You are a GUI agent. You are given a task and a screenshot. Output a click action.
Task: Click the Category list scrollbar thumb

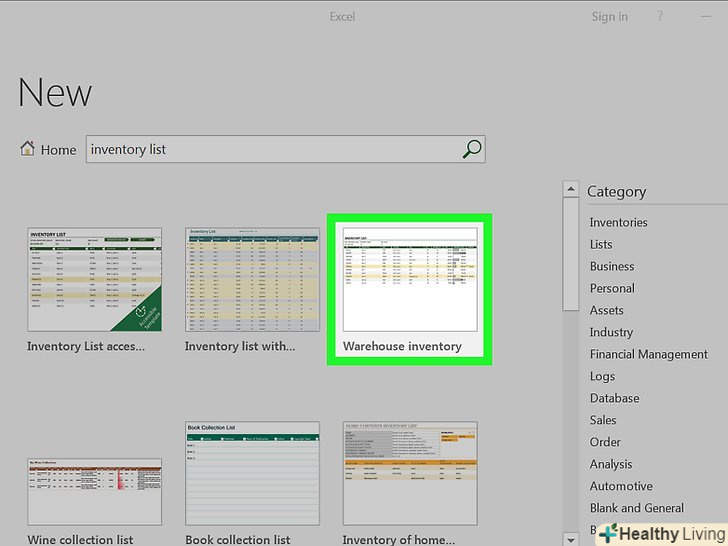point(571,254)
